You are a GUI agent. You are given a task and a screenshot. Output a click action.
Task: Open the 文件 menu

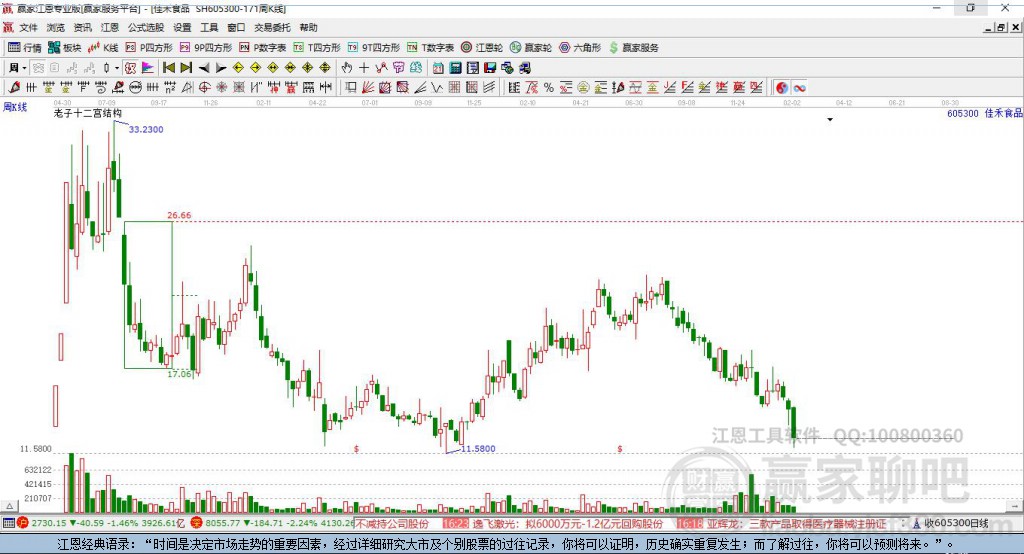[28, 27]
